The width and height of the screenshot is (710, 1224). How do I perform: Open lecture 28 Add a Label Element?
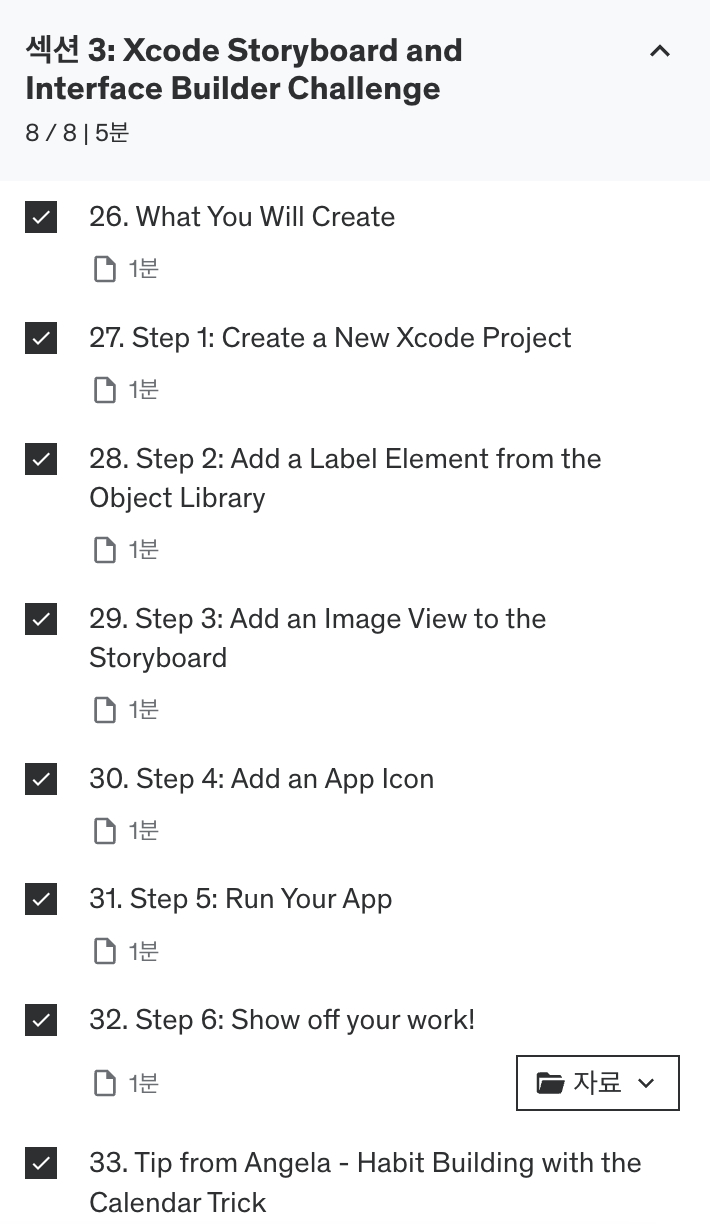344,477
